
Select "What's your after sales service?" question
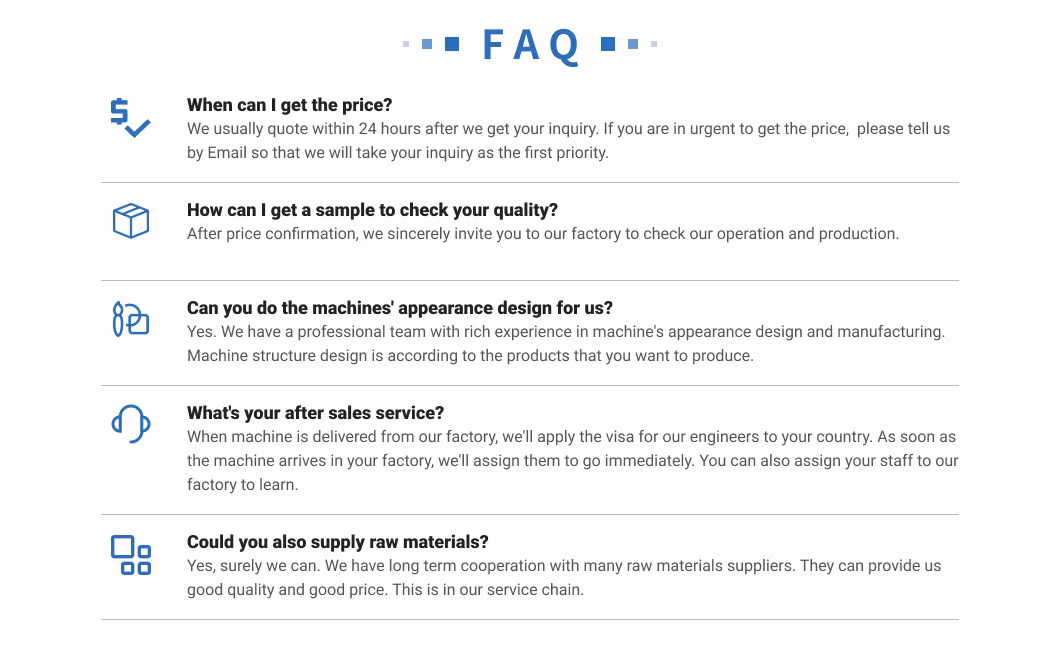pos(315,413)
